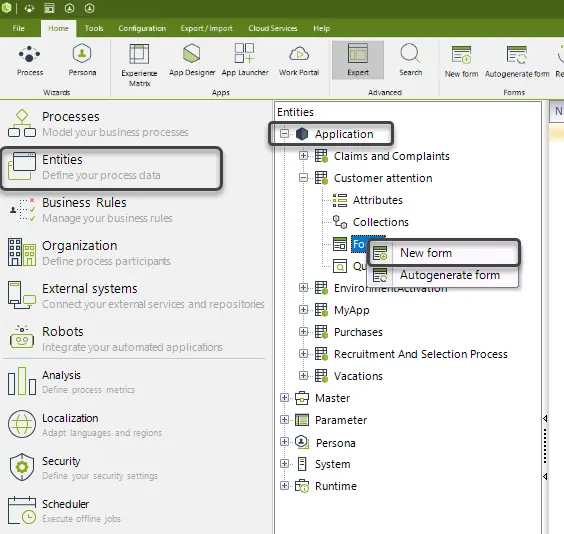Screen dimensions: 564x534
Task: Select the Queries item icon
Action: tap(340, 266)
